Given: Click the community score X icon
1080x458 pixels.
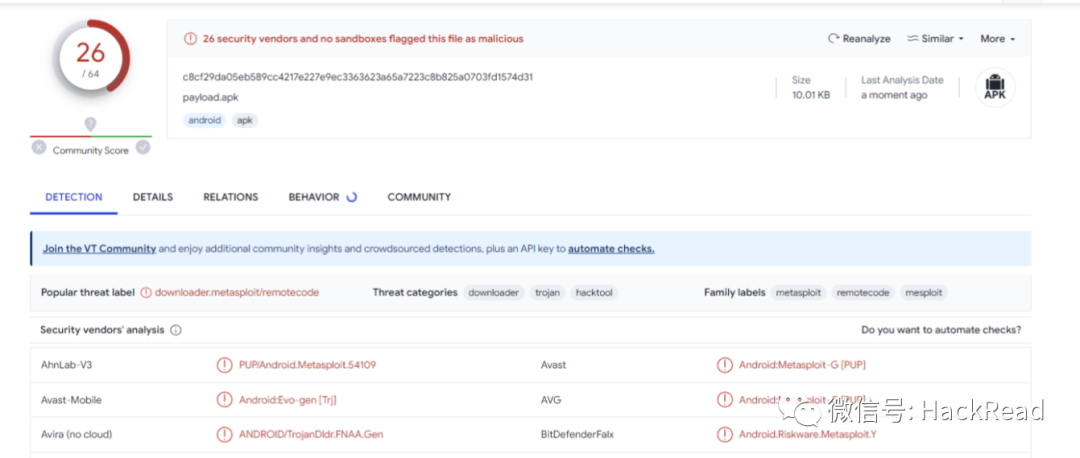Looking at the screenshot, I should [39, 147].
